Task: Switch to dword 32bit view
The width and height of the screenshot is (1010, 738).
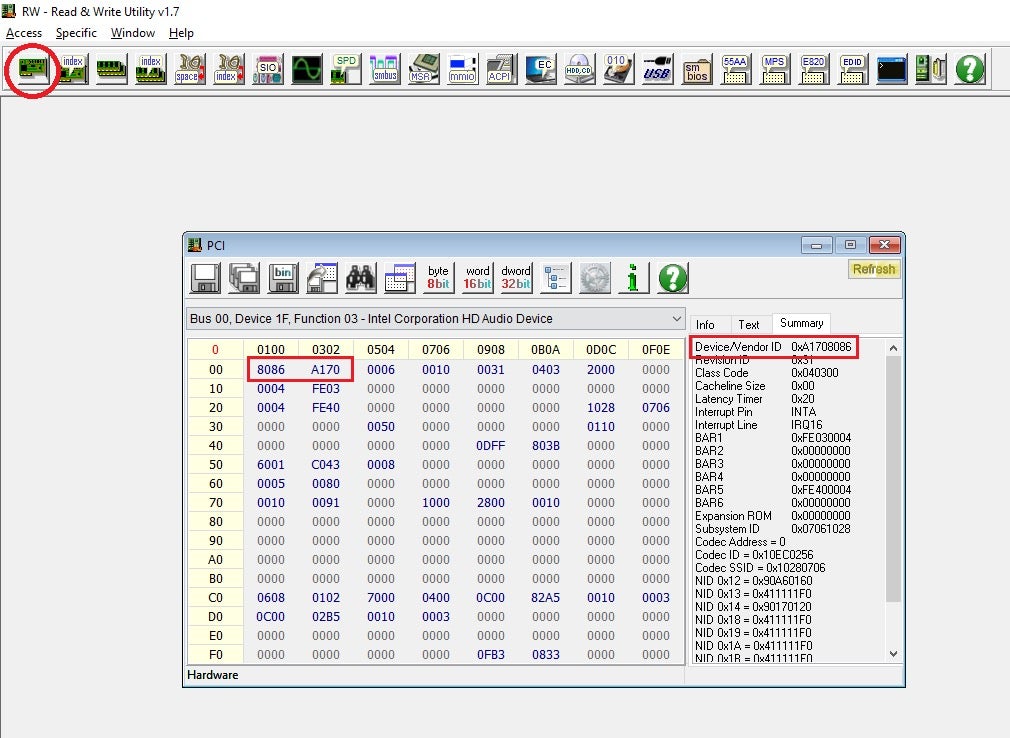Action: (x=516, y=278)
